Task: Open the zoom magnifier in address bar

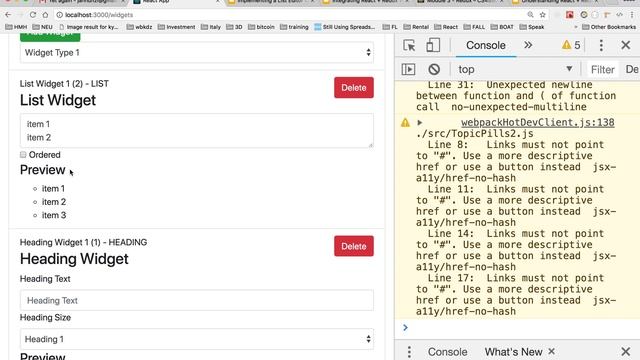Action: 530,15
